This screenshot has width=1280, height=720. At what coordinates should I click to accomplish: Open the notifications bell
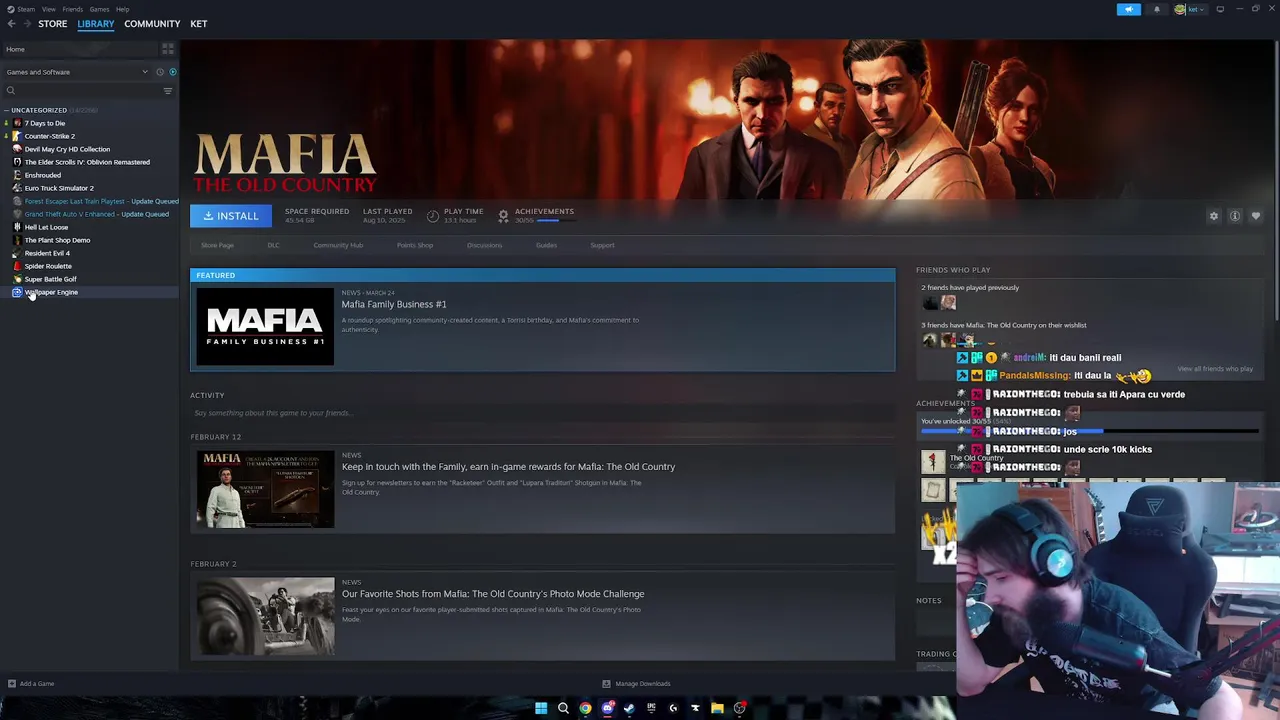click(1157, 9)
